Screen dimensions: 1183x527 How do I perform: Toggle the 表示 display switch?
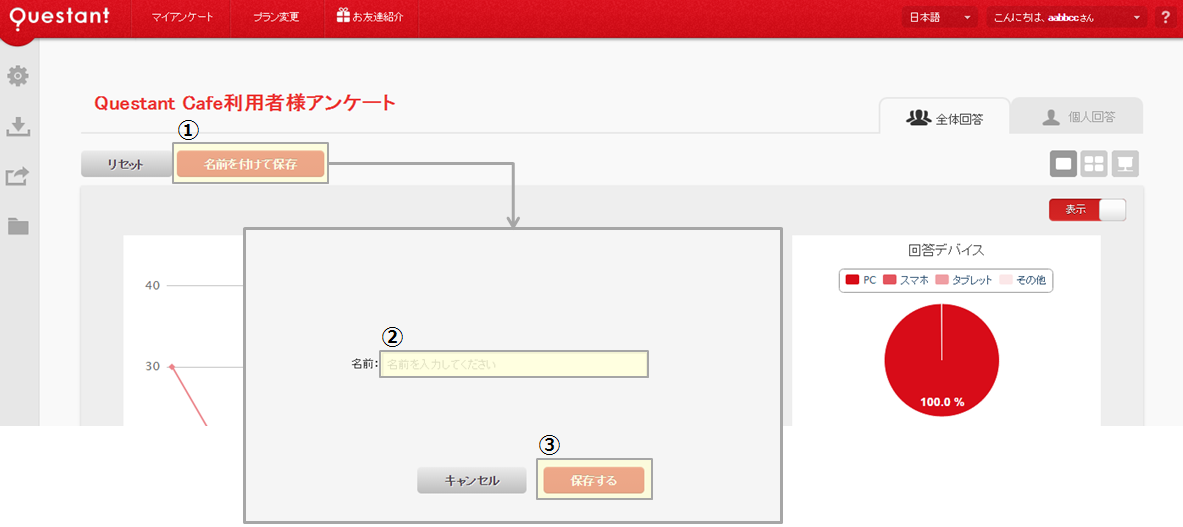[x=1087, y=210]
